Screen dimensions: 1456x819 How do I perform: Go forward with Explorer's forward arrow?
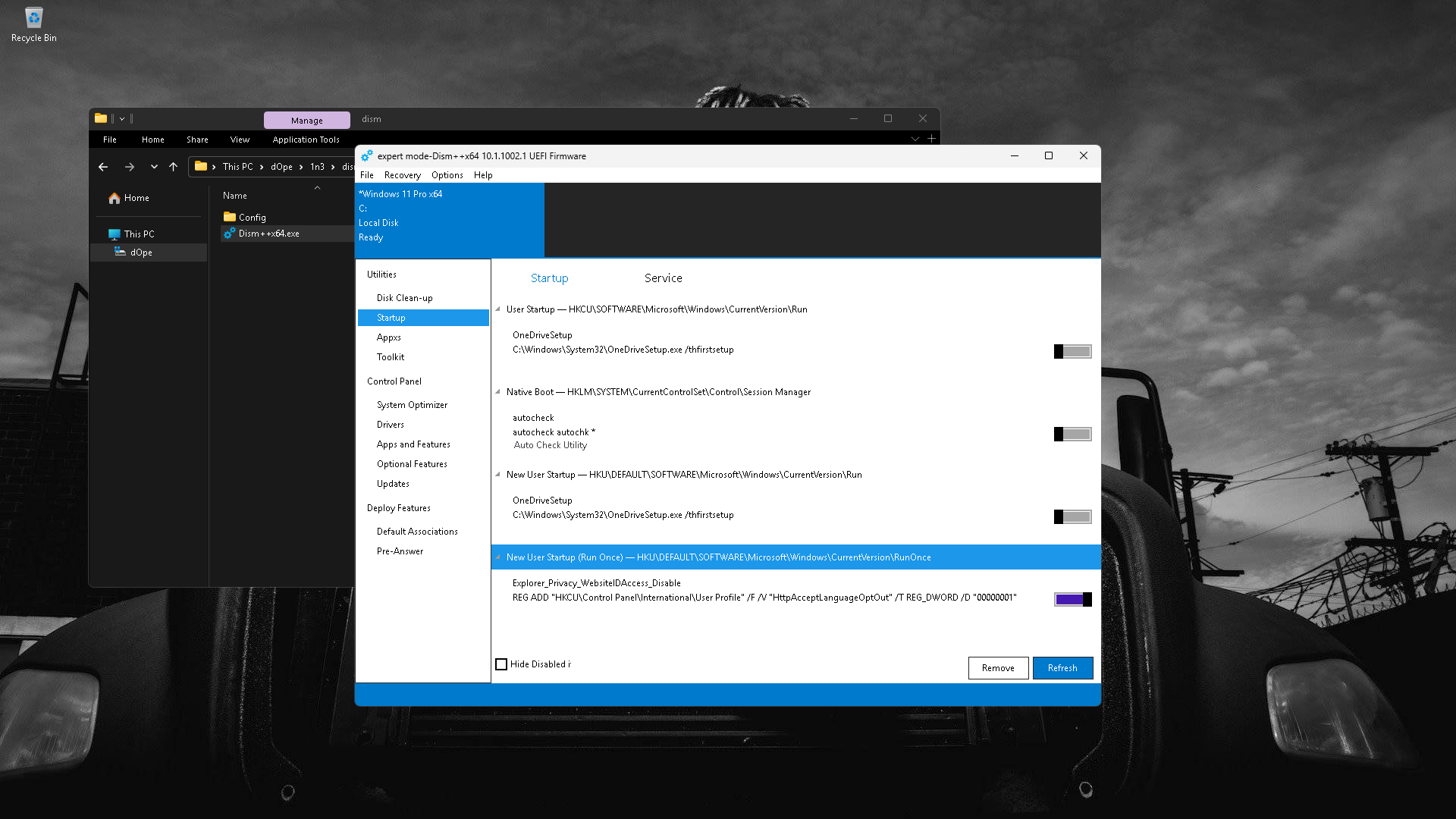click(130, 167)
